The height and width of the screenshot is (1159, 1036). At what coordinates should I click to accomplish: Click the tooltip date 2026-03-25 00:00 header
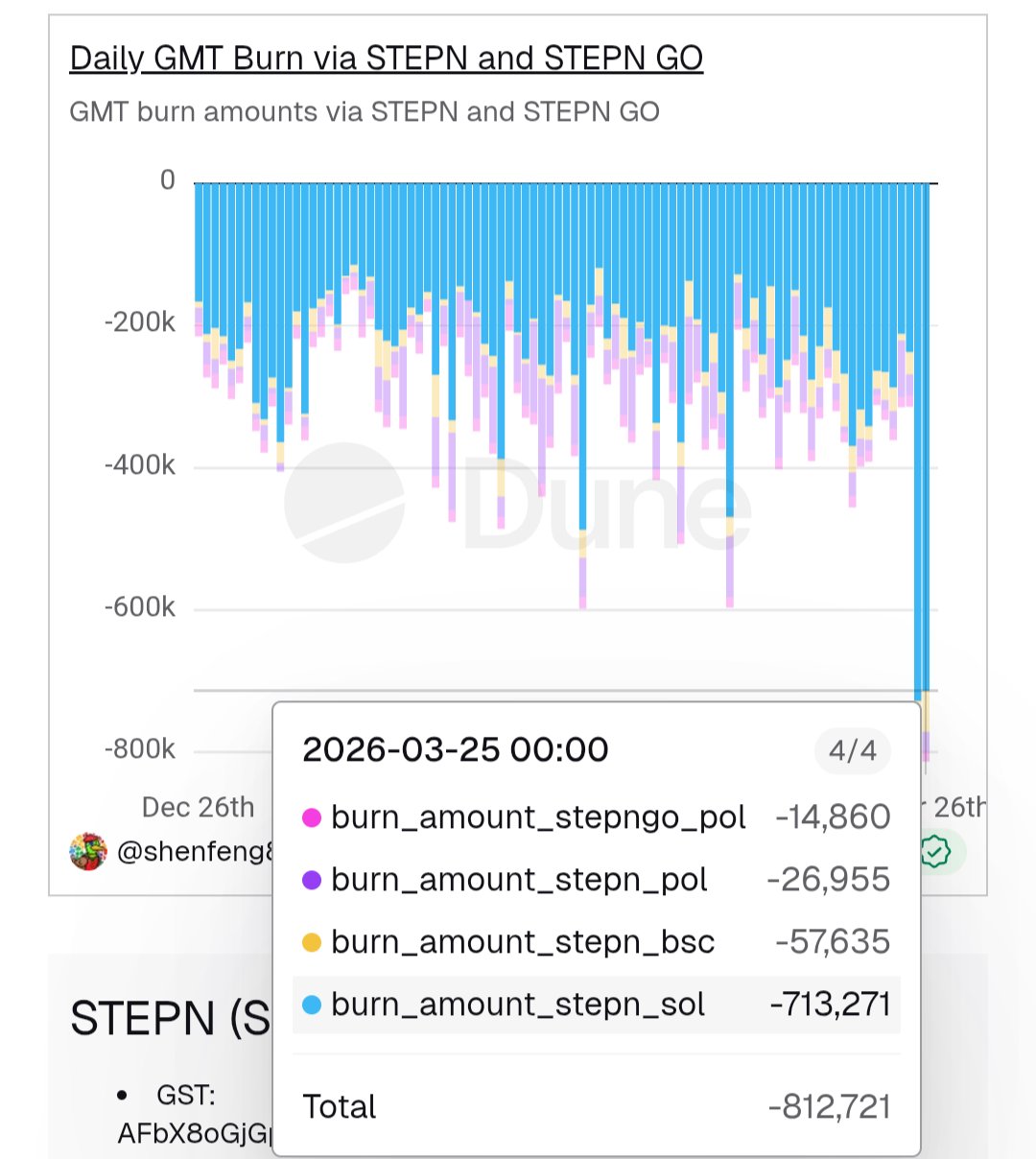pyautogui.click(x=455, y=749)
